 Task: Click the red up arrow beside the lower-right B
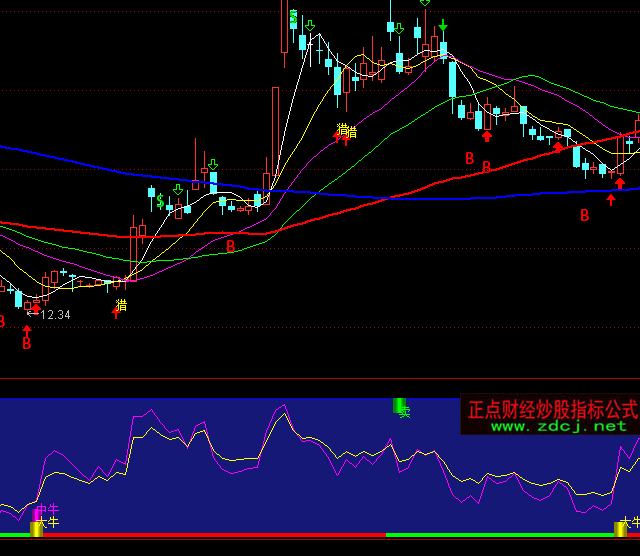click(x=610, y=199)
